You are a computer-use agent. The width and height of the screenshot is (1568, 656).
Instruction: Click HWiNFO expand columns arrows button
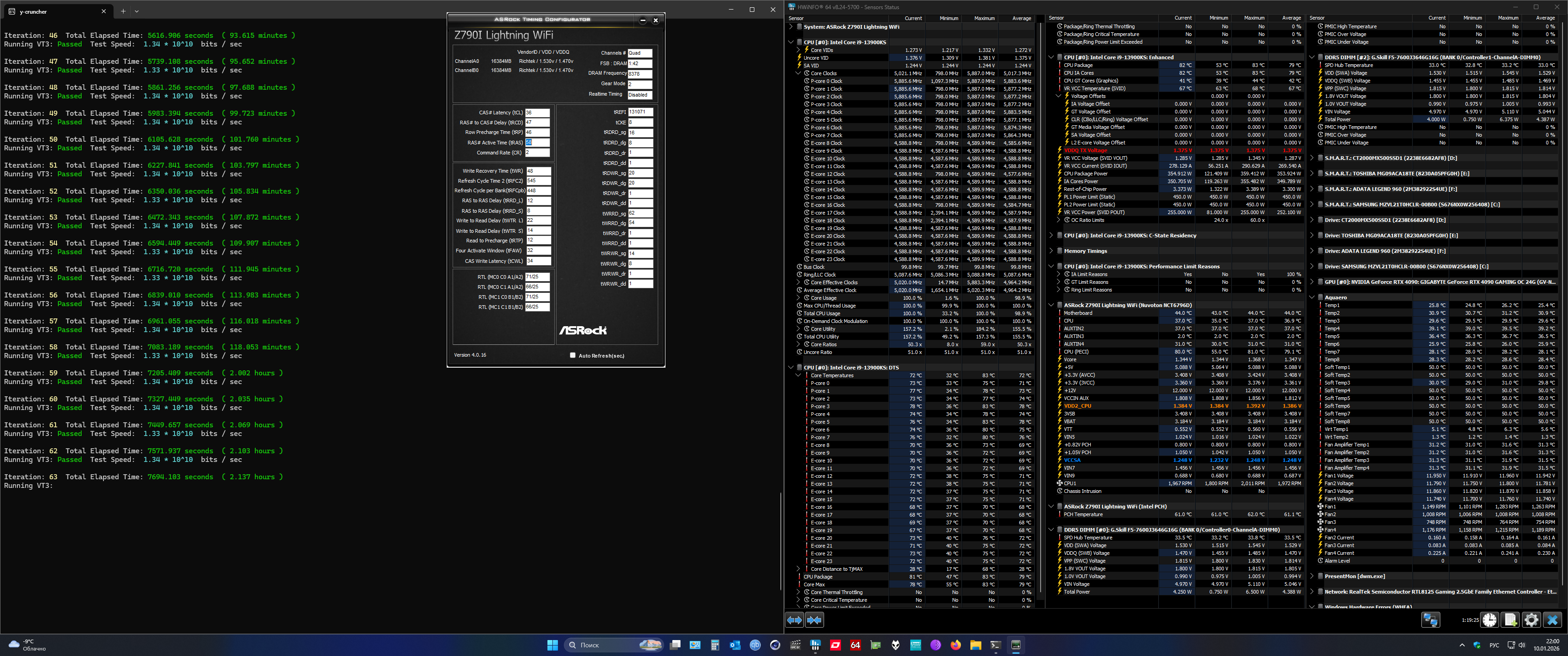coord(794,620)
